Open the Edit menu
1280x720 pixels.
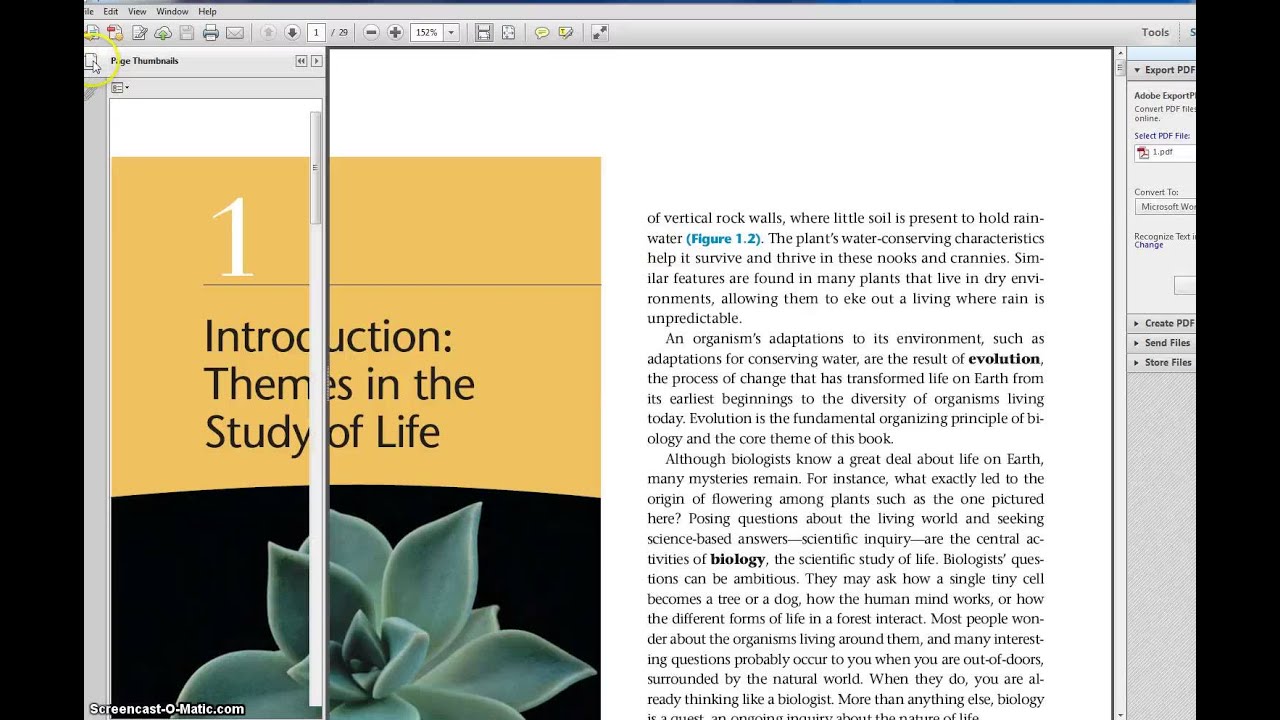pyautogui.click(x=110, y=11)
